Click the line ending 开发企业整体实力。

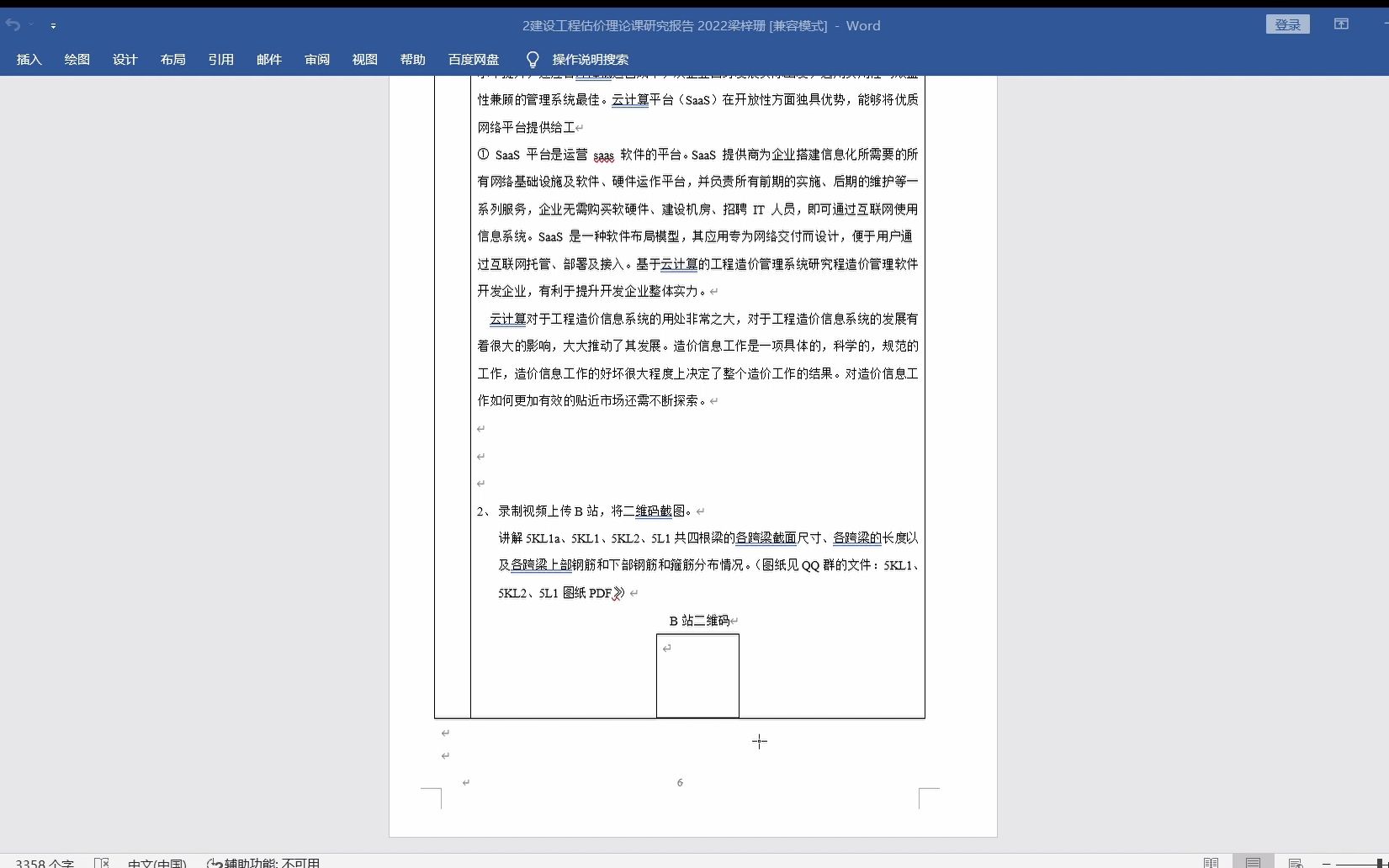[592, 291]
